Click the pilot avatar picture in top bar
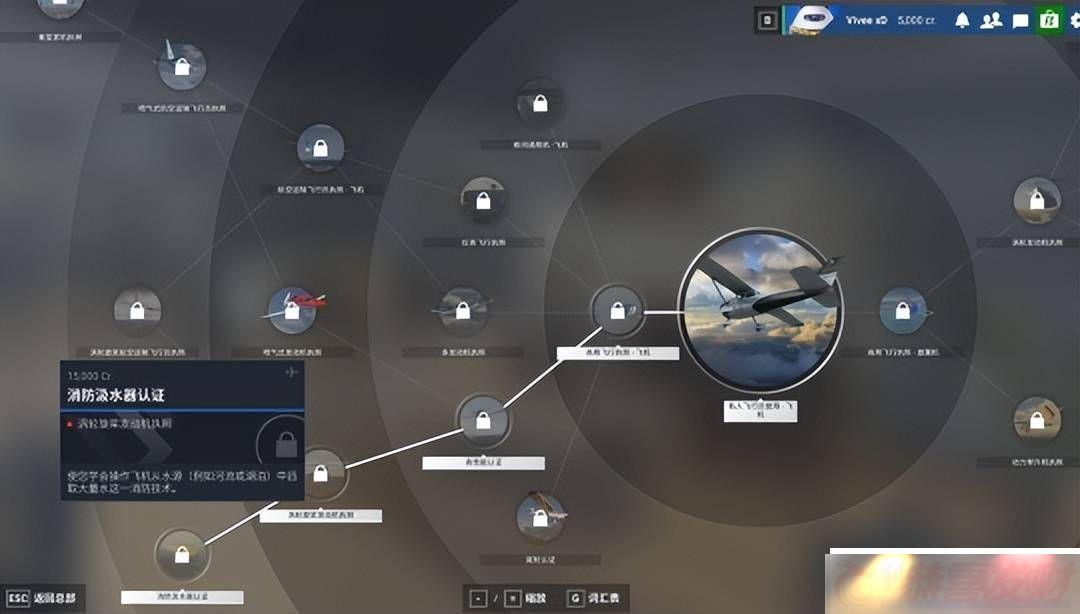The height and width of the screenshot is (614, 1080). tap(810, 20)
